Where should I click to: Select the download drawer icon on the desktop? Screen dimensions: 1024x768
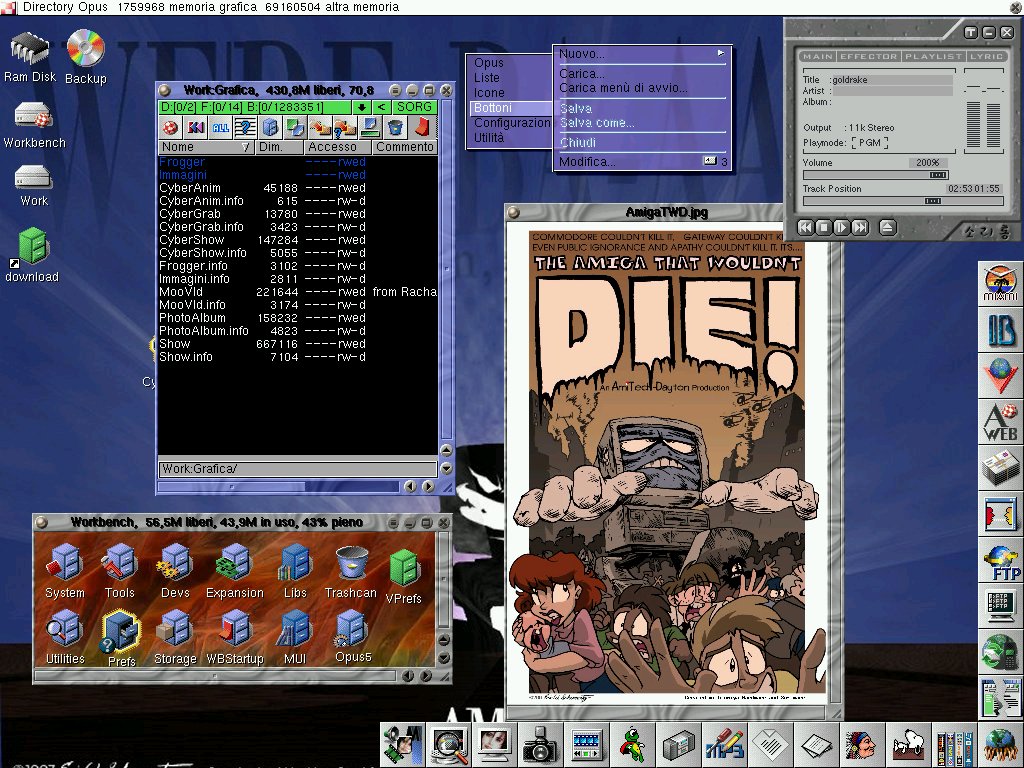pyautogui.click(x=32, y=255)
